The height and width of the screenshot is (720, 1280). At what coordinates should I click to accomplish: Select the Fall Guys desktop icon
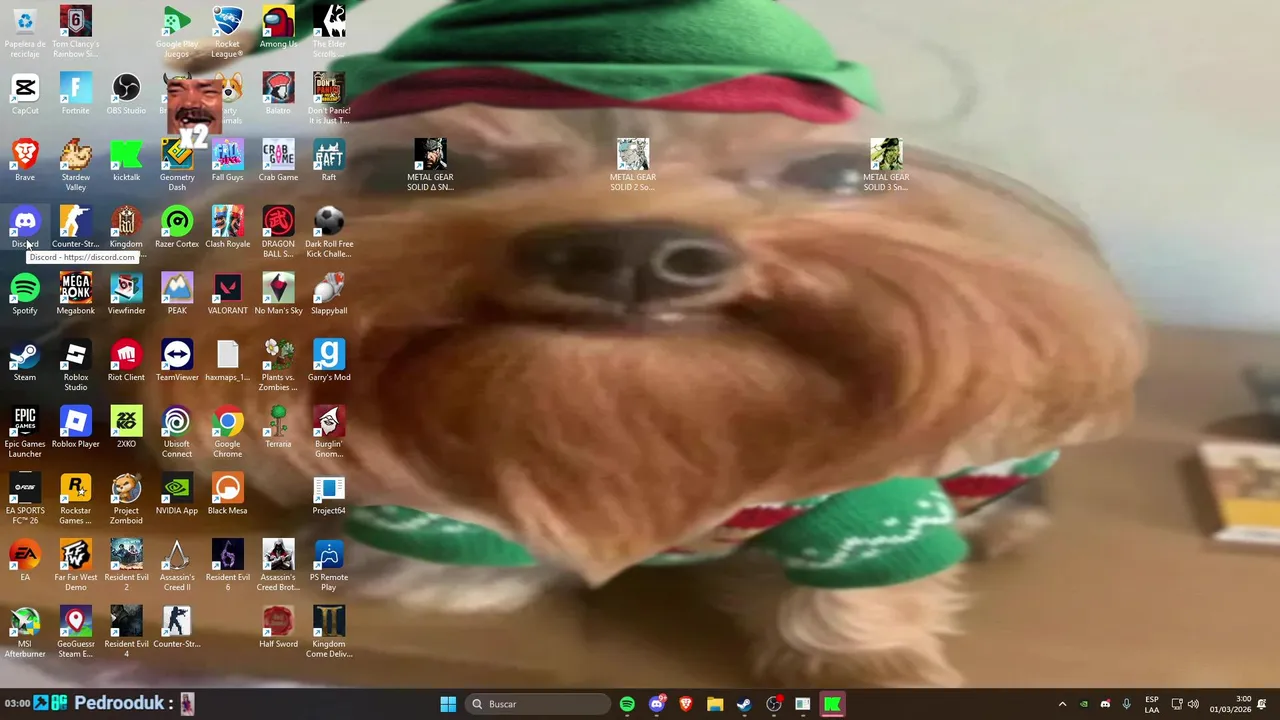227,161
